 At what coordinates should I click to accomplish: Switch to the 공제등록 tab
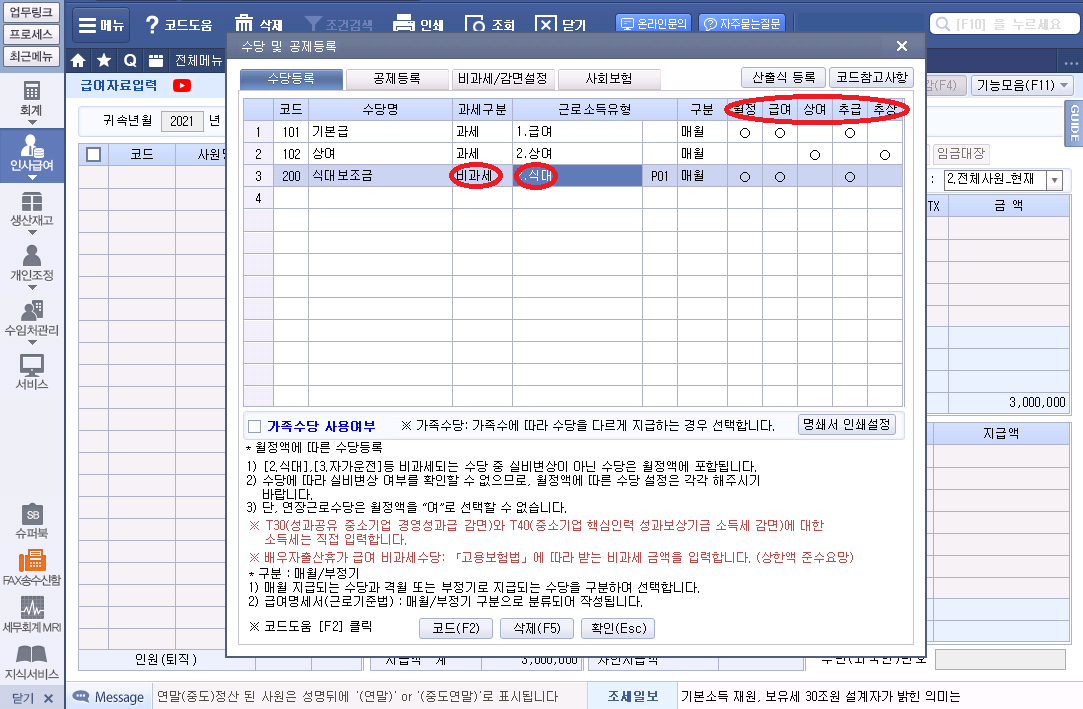(x=397, y=79)
